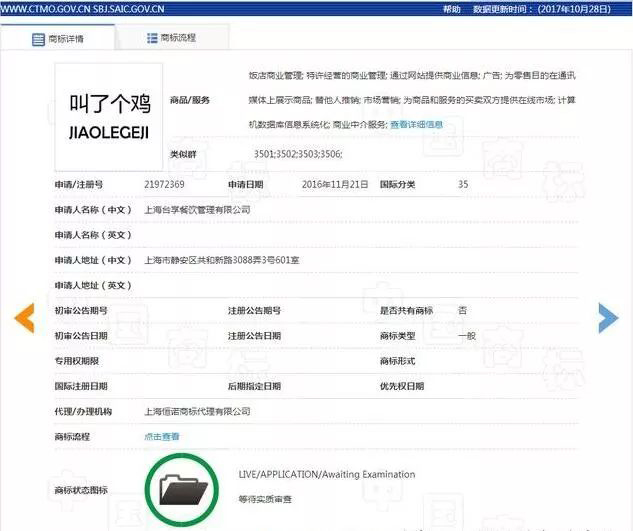Screen dimensions: 633x531
Task: Go to previous record with orange arrow
Action: point(25,318)
